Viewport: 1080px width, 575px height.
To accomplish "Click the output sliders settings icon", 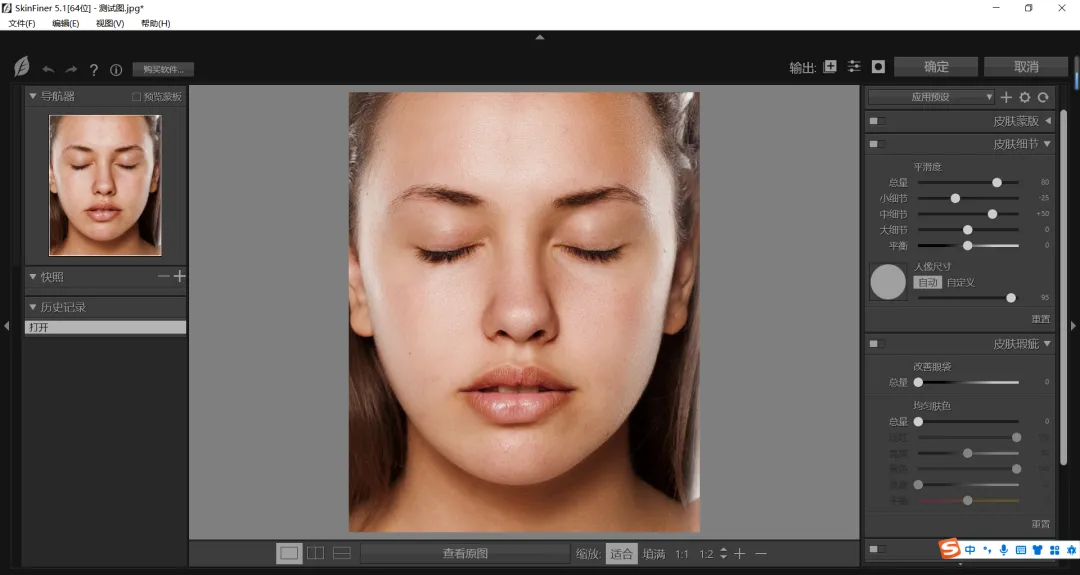I will [x=854, y=66].
